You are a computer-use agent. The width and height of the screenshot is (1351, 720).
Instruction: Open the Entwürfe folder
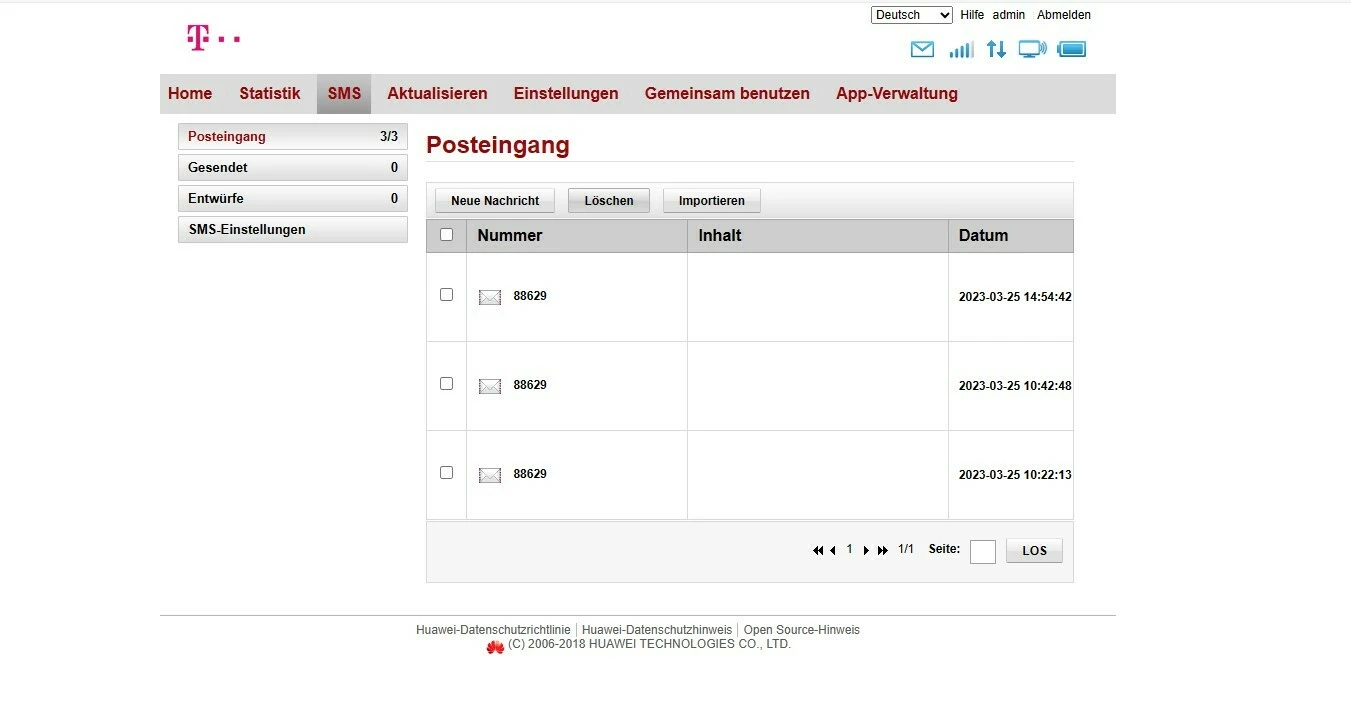293,199
